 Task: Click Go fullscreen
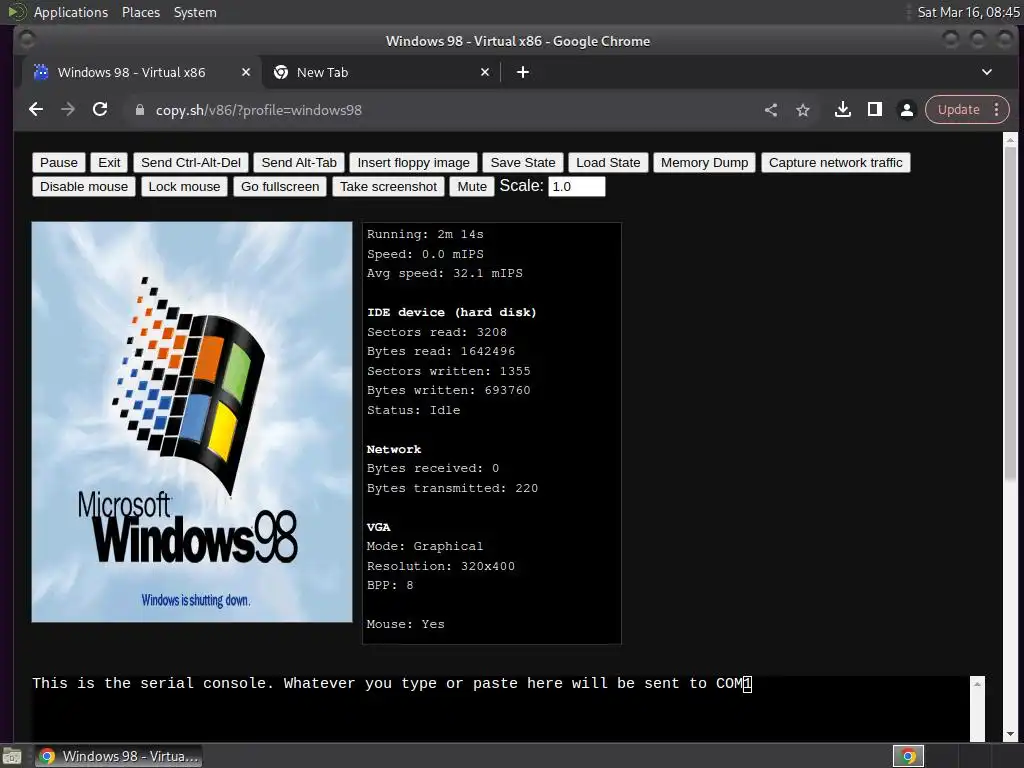click(280, 187)
